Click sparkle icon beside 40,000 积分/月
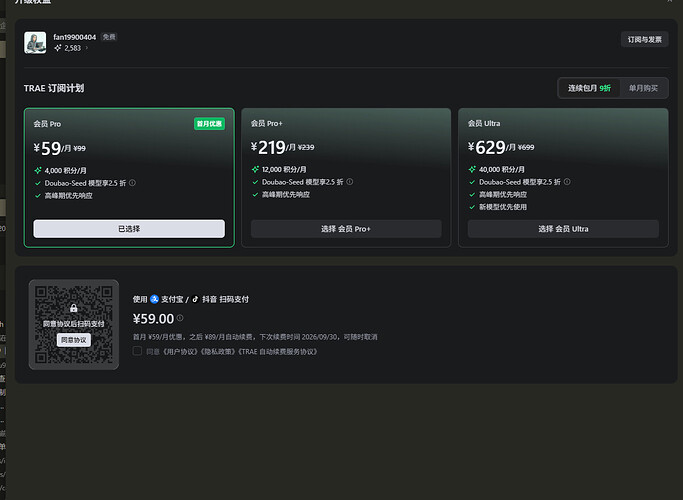Image resolution: width=683 pixels, height=500 pixels. [472, 169]
